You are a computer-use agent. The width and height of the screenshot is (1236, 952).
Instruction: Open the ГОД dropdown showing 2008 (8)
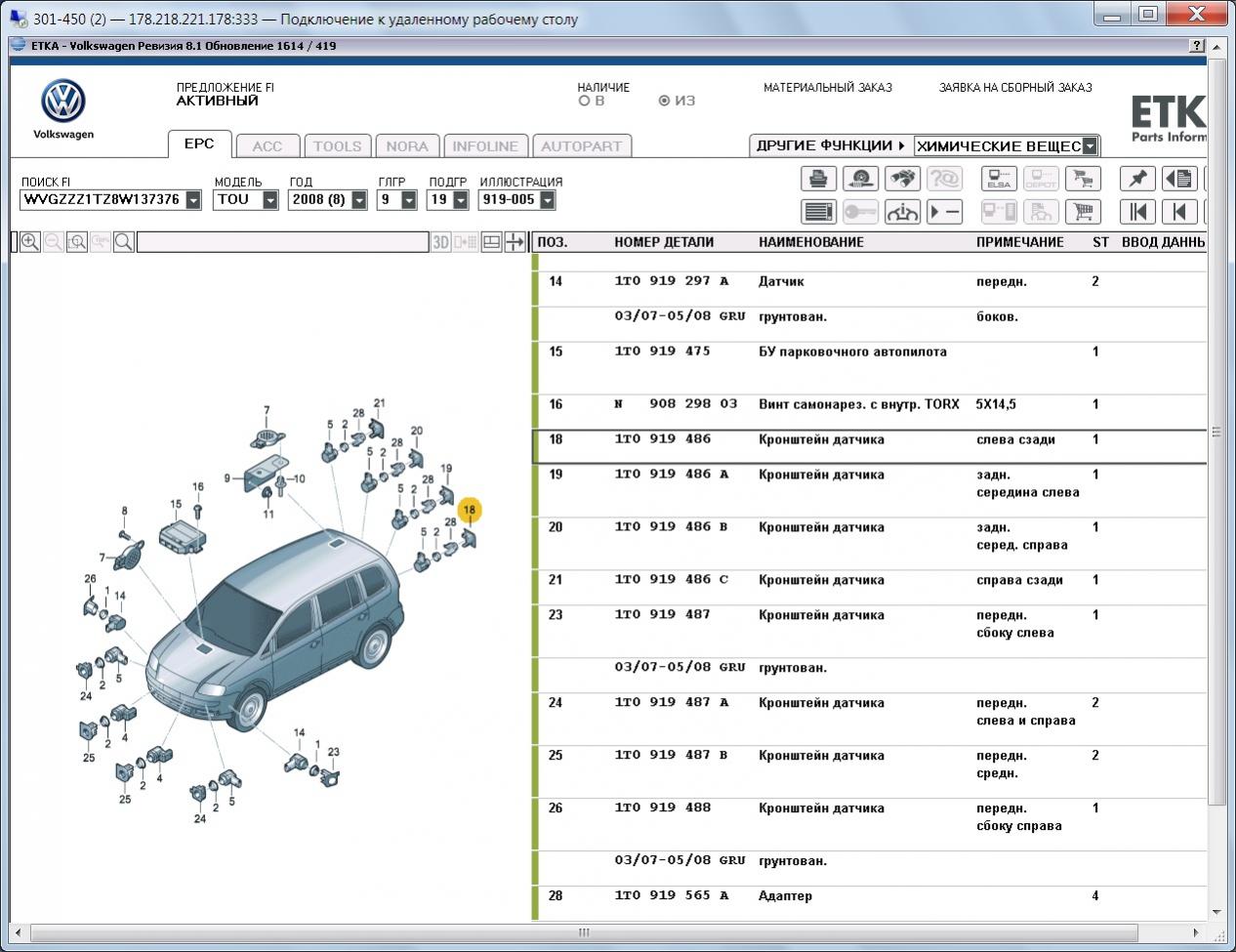pos(358,200)
